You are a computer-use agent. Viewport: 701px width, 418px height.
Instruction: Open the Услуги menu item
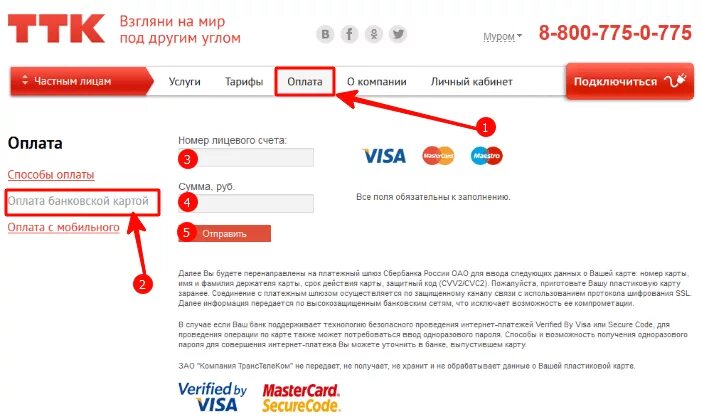point(185,82)
